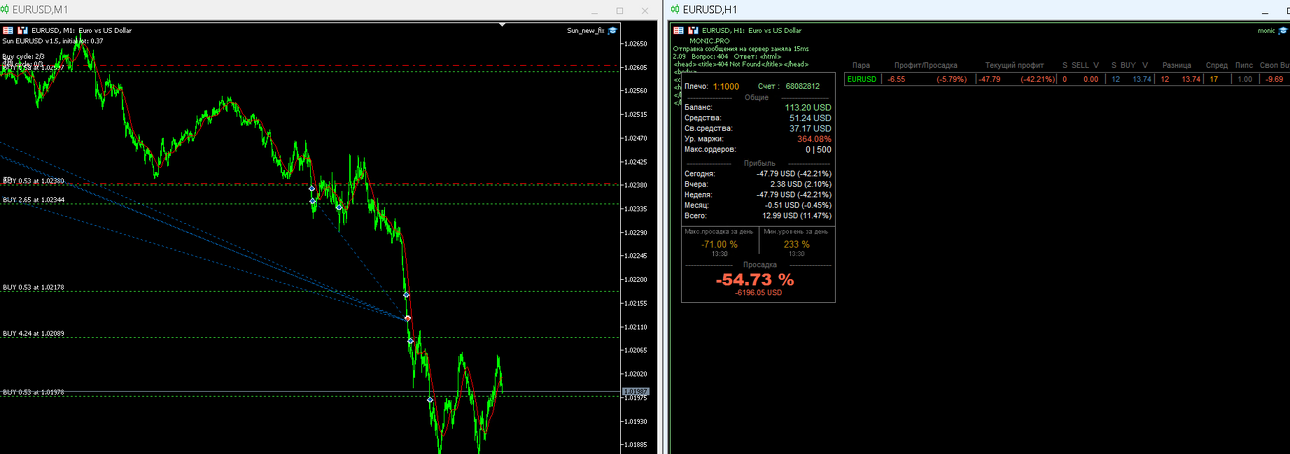
Task: Click the 233 % minimum level value
Action: [796, 244]
